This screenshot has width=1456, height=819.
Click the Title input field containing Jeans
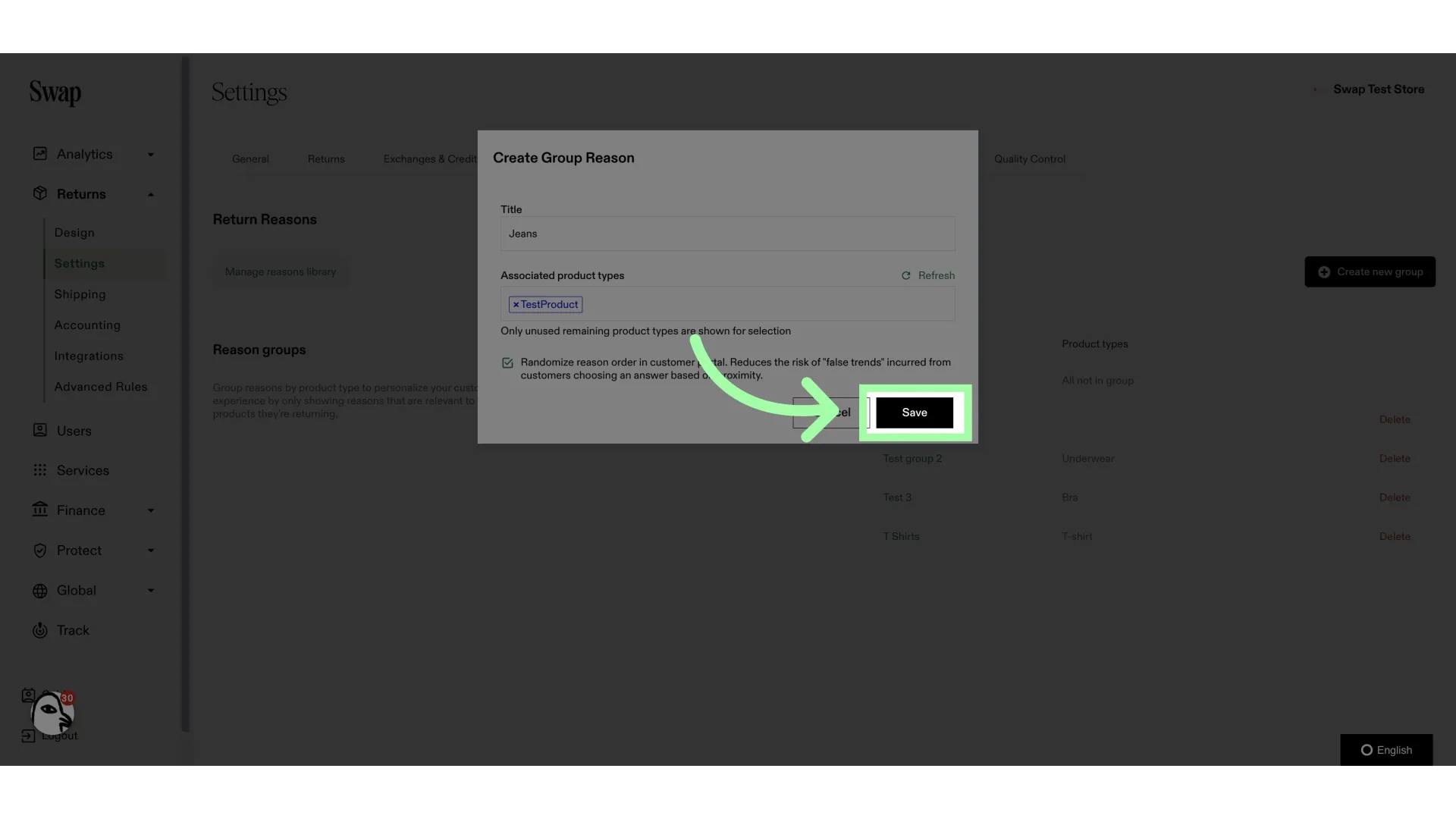point(727,234)
